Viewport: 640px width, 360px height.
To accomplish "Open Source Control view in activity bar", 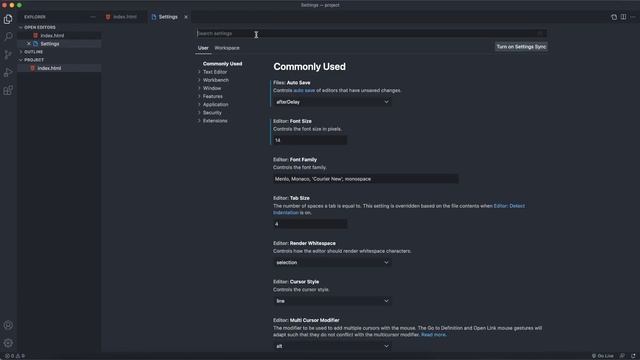I will [8, 55].
